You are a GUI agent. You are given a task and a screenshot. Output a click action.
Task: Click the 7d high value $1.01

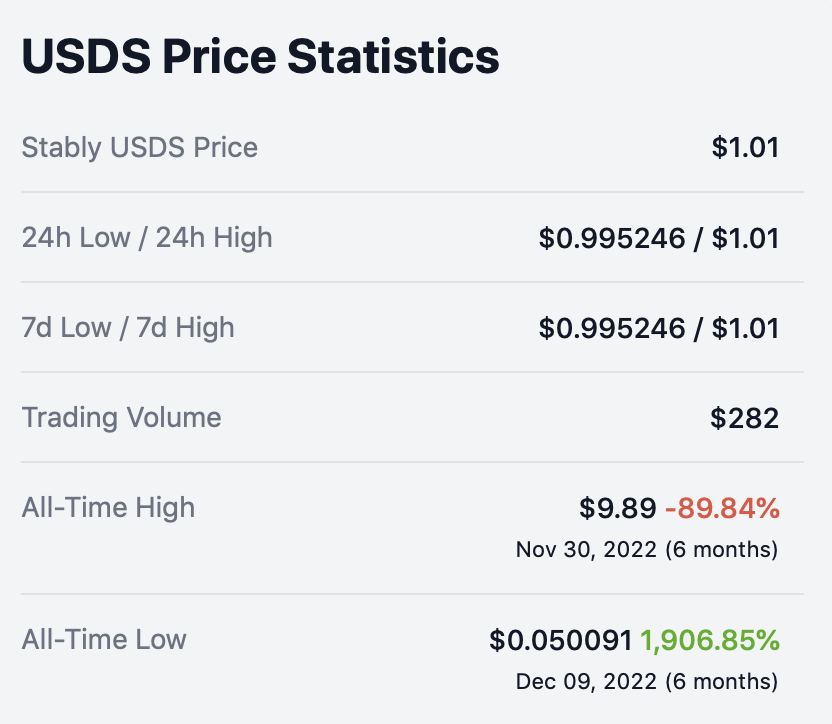coord(745,328)
